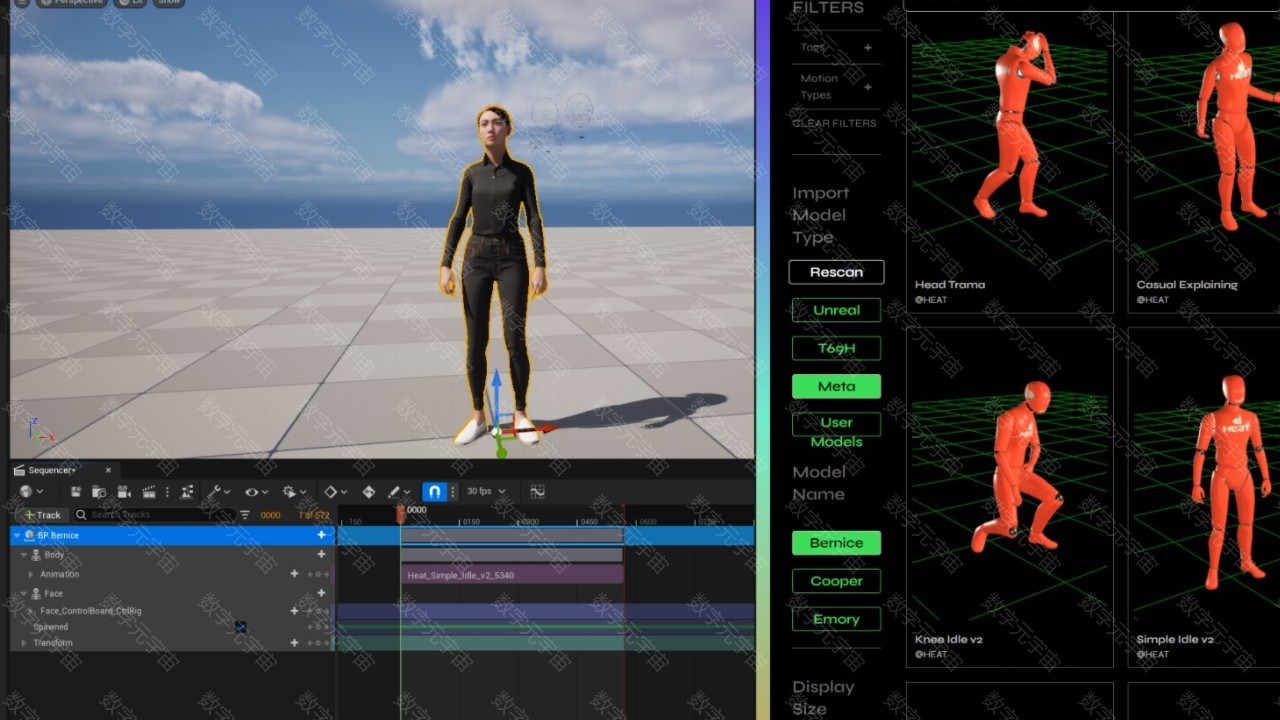This screenshot has width=1280, height=720.
Task: Open the 30 fps frame rate dropdown
Action: pos(486,492)
